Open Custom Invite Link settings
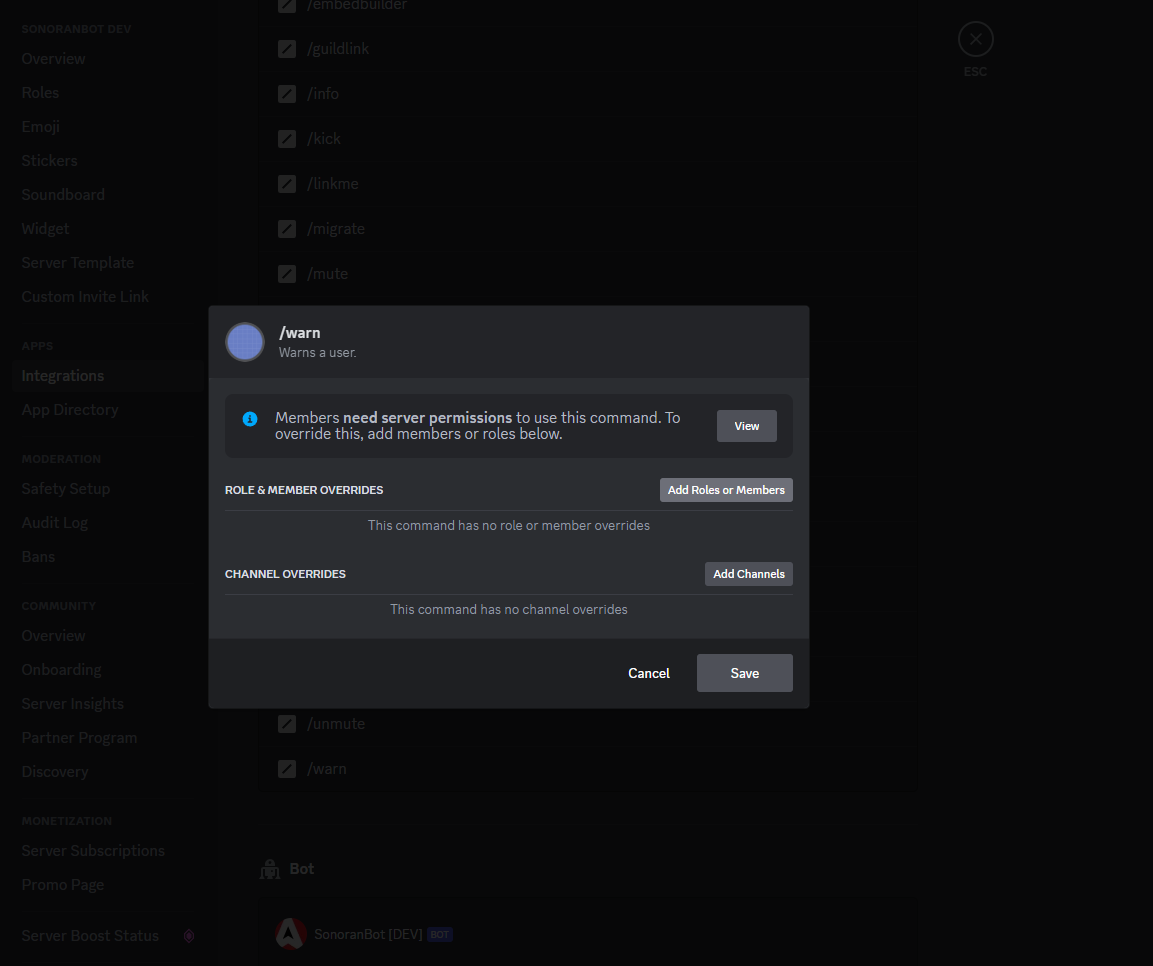The height and width of the screenshot is (966, 1153). [x=107, y=296]
